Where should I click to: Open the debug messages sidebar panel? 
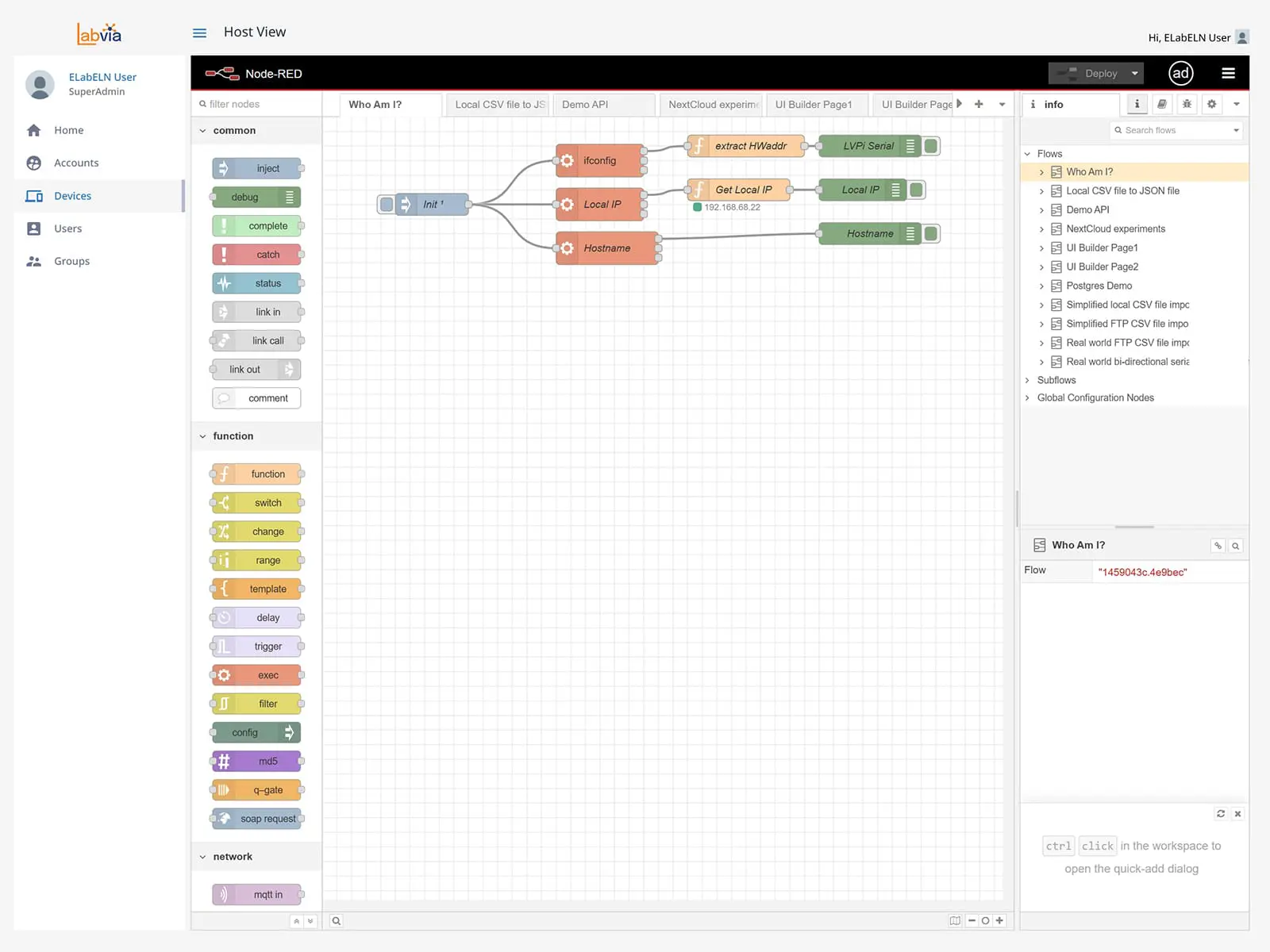tap(1187, 104)
